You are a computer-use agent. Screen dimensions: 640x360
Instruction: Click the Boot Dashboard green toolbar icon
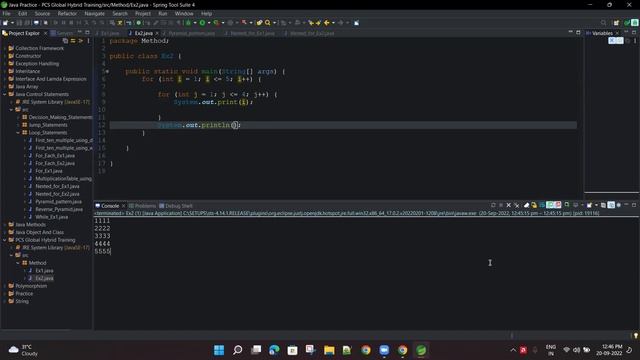pos(139,23)
